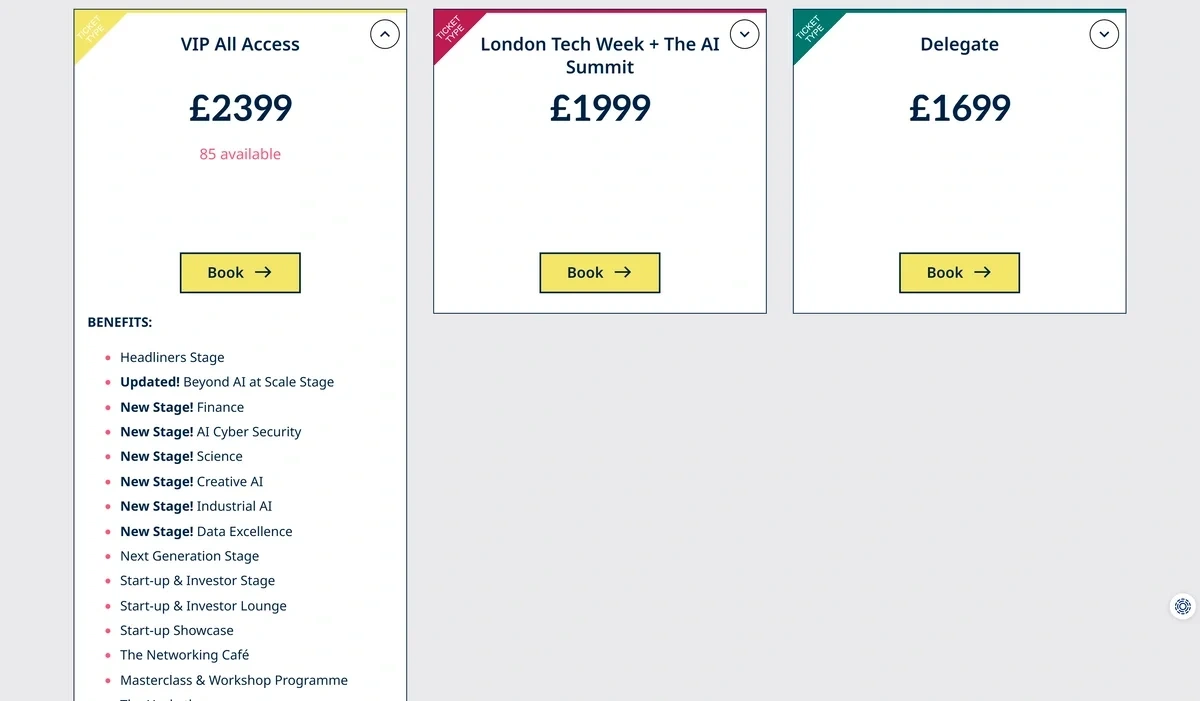
Task: Click the "85 available" availability text
Action: coord(240,154)
